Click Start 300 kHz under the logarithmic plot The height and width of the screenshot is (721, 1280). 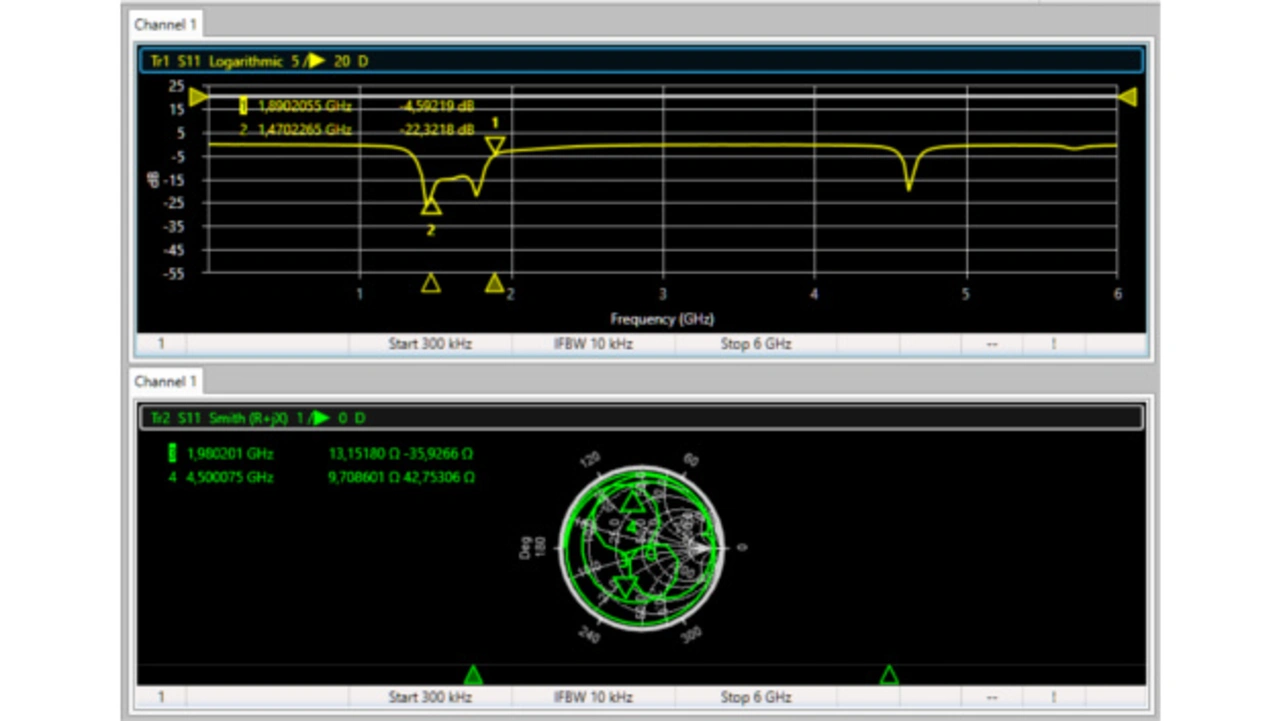[430, 344]
